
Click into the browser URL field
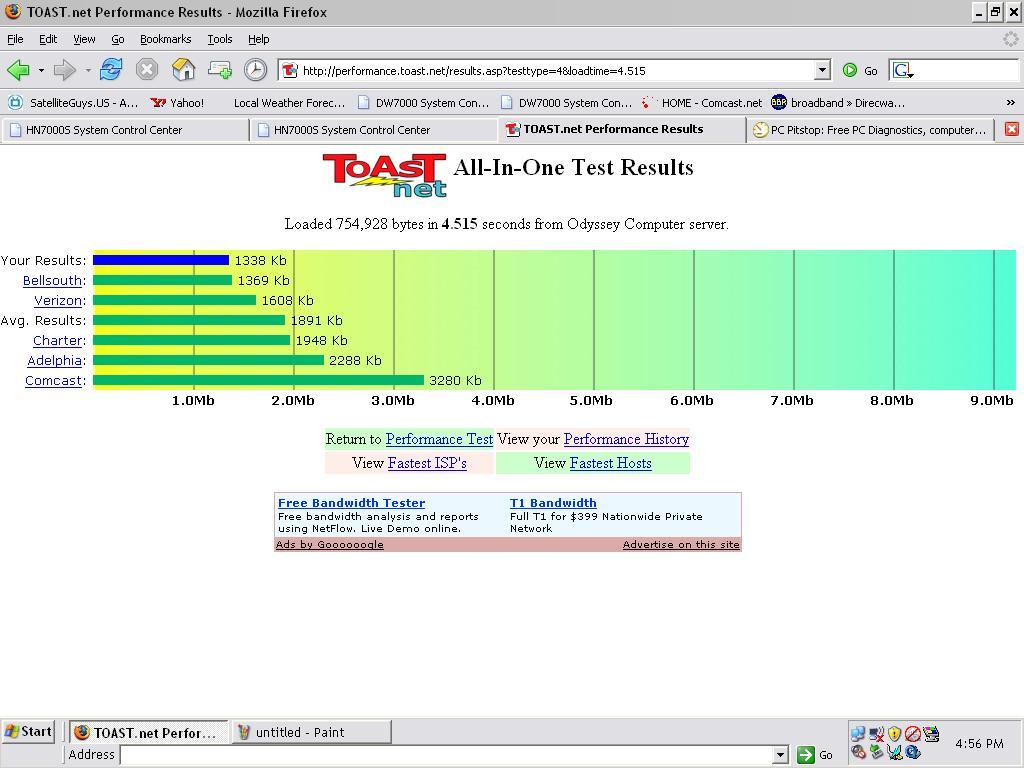[x=555, y=71]
